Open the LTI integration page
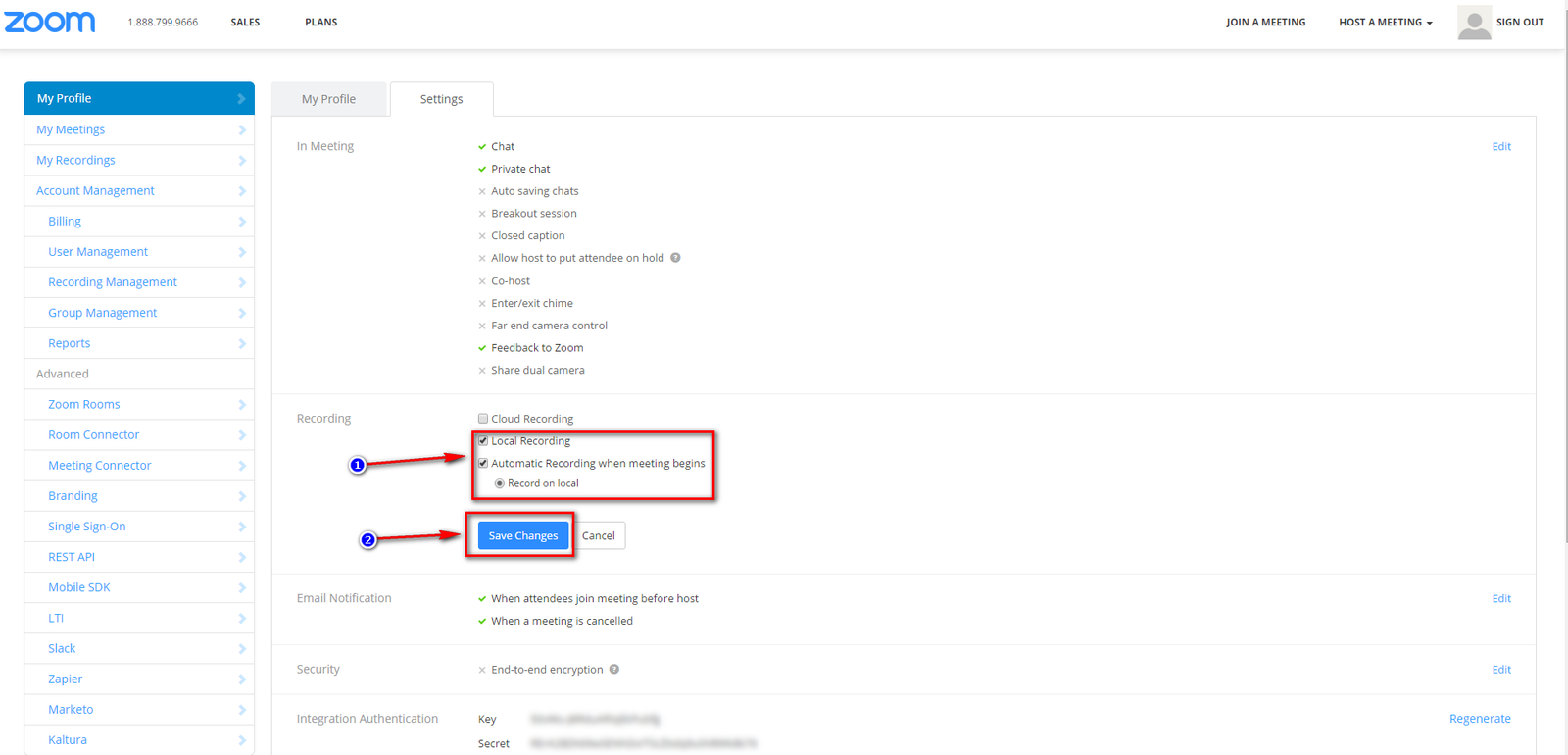 click(139, 619)
